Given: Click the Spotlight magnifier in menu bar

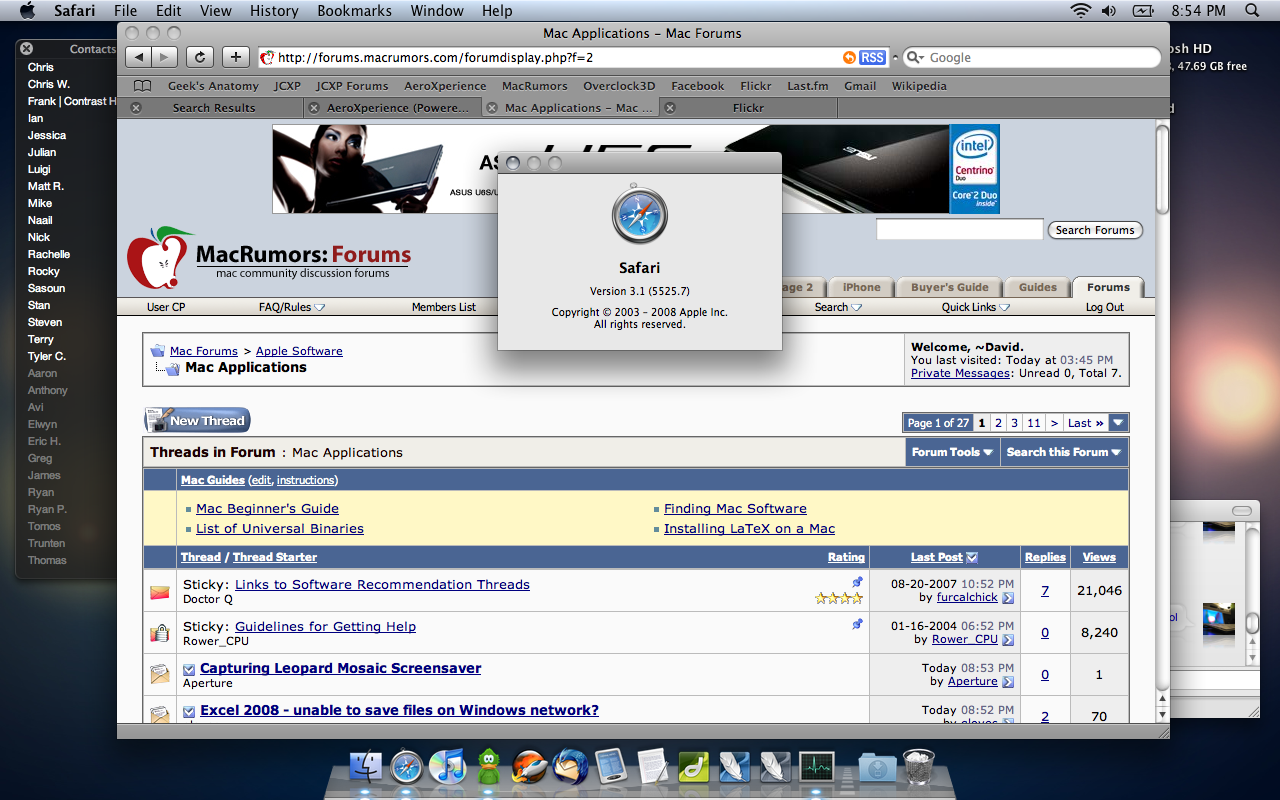Looking at the screenshot, I should (1252, 11).
